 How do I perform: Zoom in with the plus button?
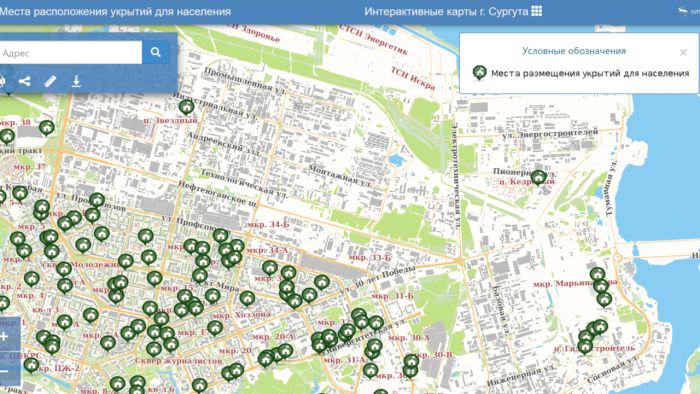point(4,336)
